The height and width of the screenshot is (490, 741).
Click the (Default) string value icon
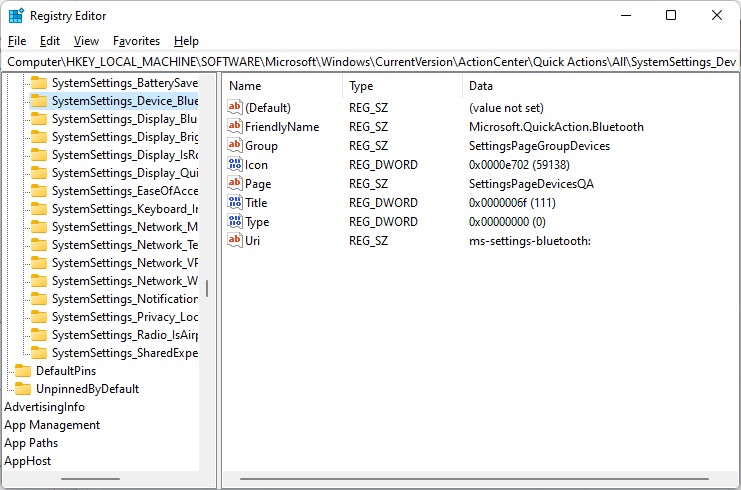tap(235, 108)
